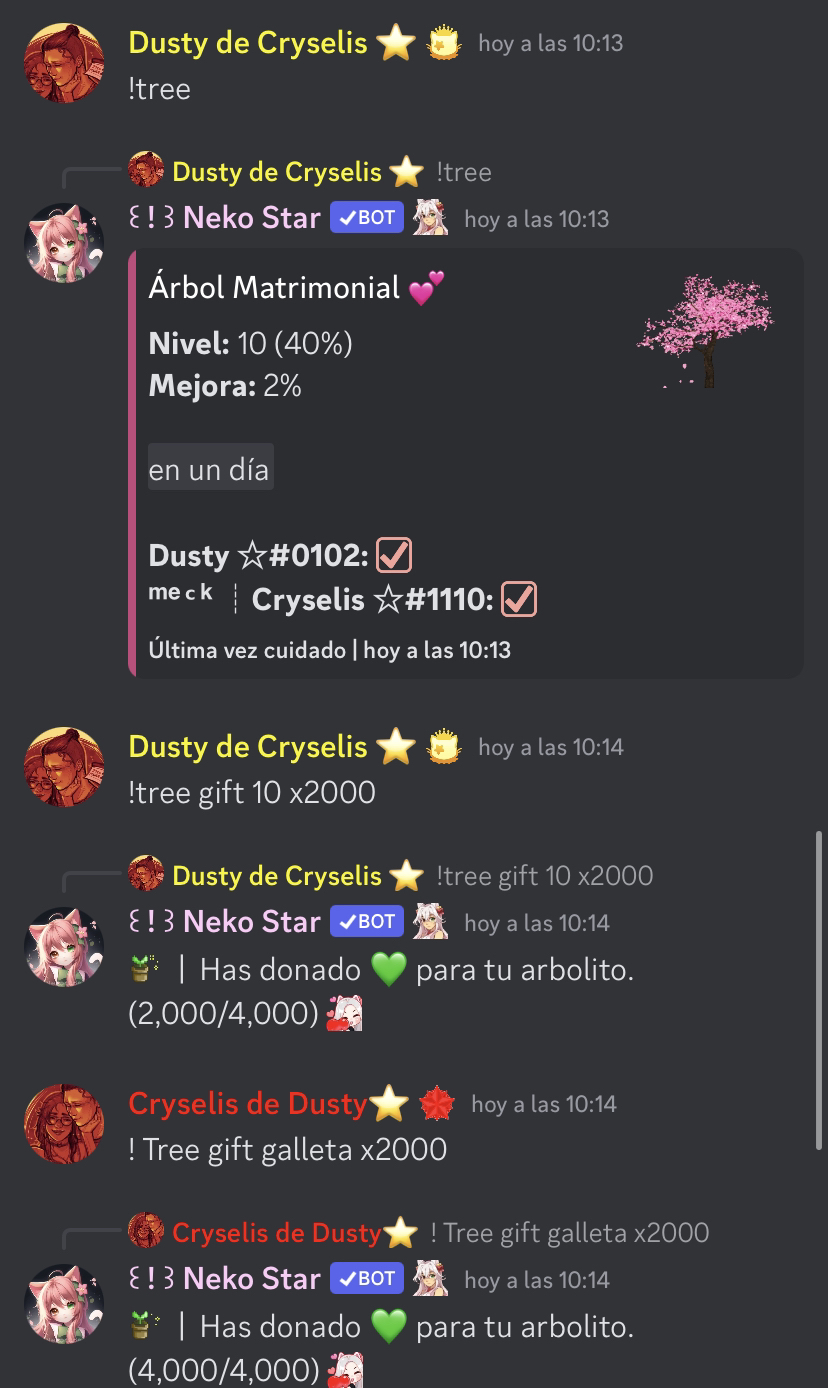The width and height of the screenshot is (828, 1388).
Task: Jump to replied message "!tree gift 10 x2000"
Action: (x=545, y=876)
